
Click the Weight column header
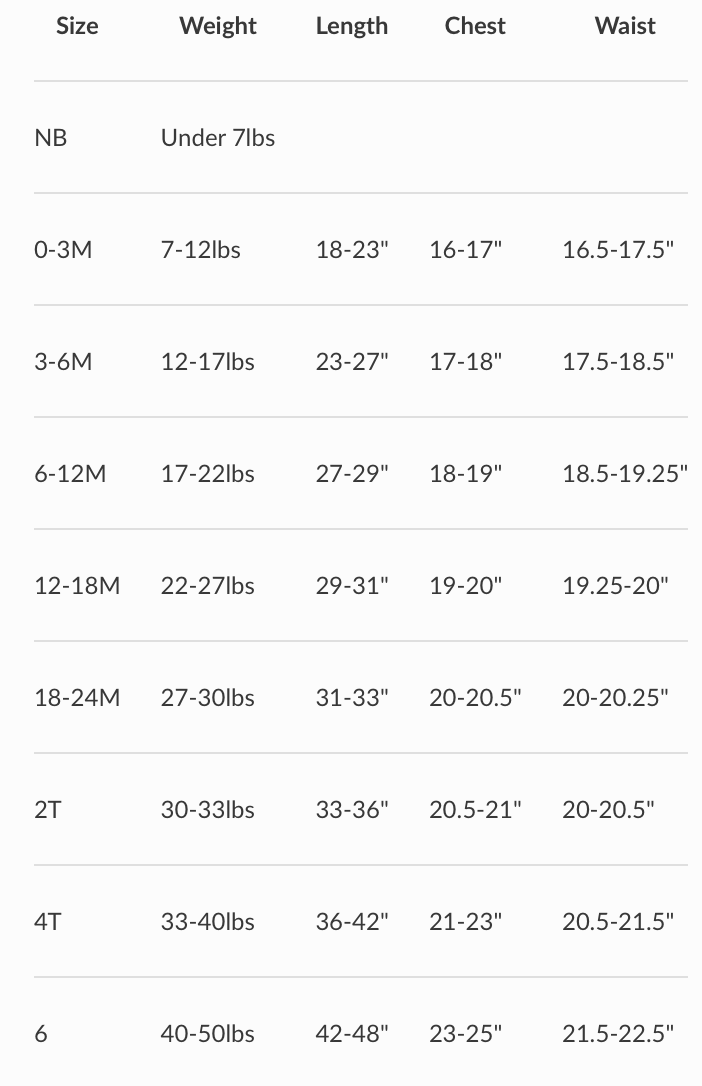pyautogui.click(x=217, y=26)
